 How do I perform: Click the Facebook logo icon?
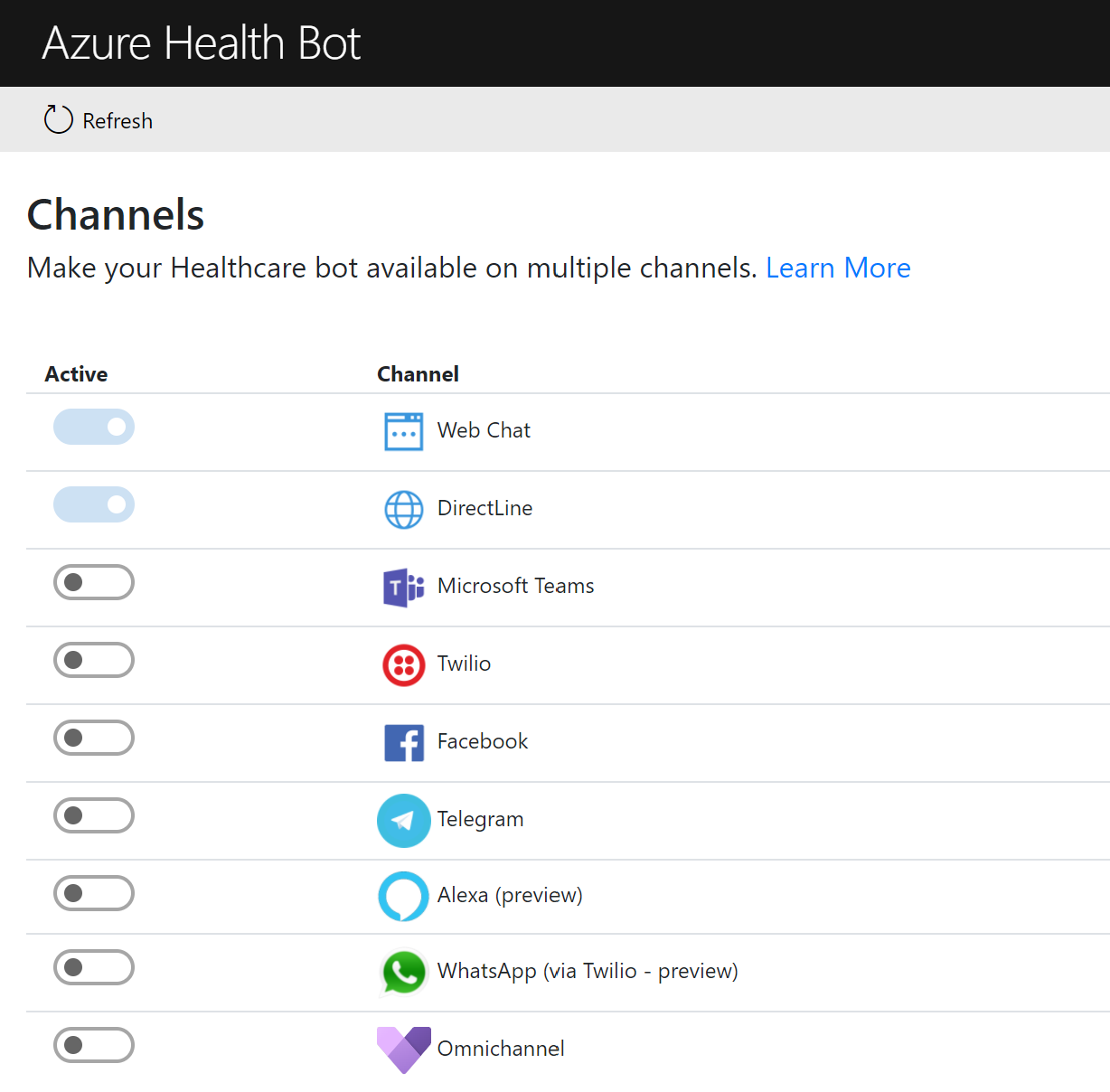pos(403,743)
